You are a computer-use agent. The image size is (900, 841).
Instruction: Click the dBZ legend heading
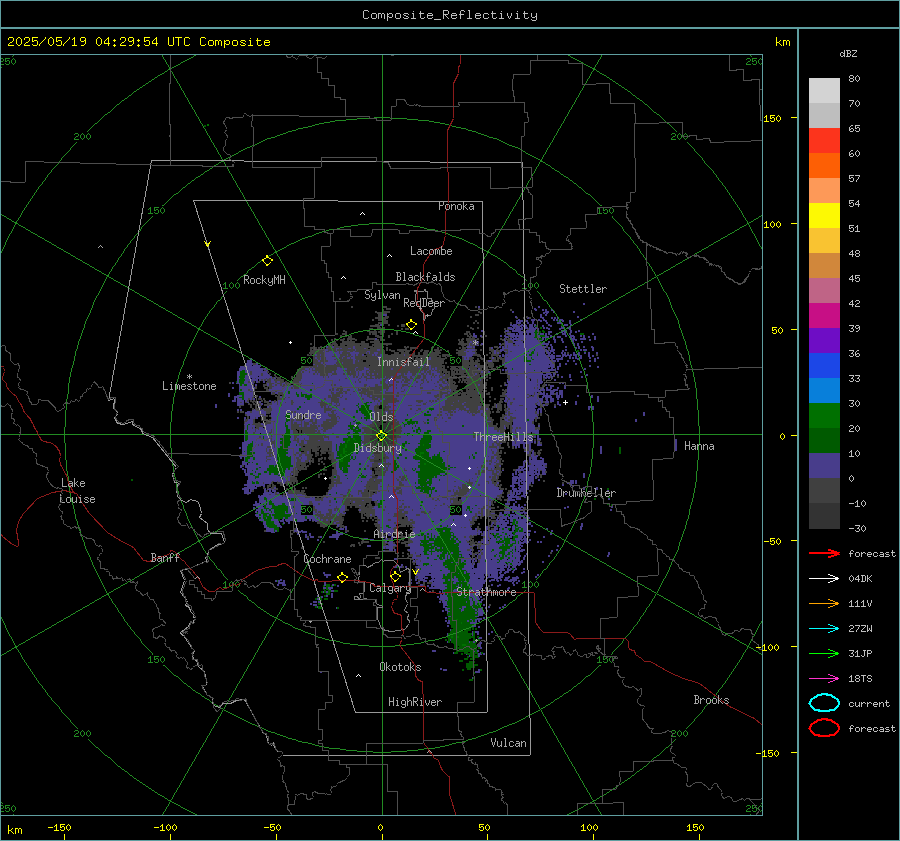848,53
